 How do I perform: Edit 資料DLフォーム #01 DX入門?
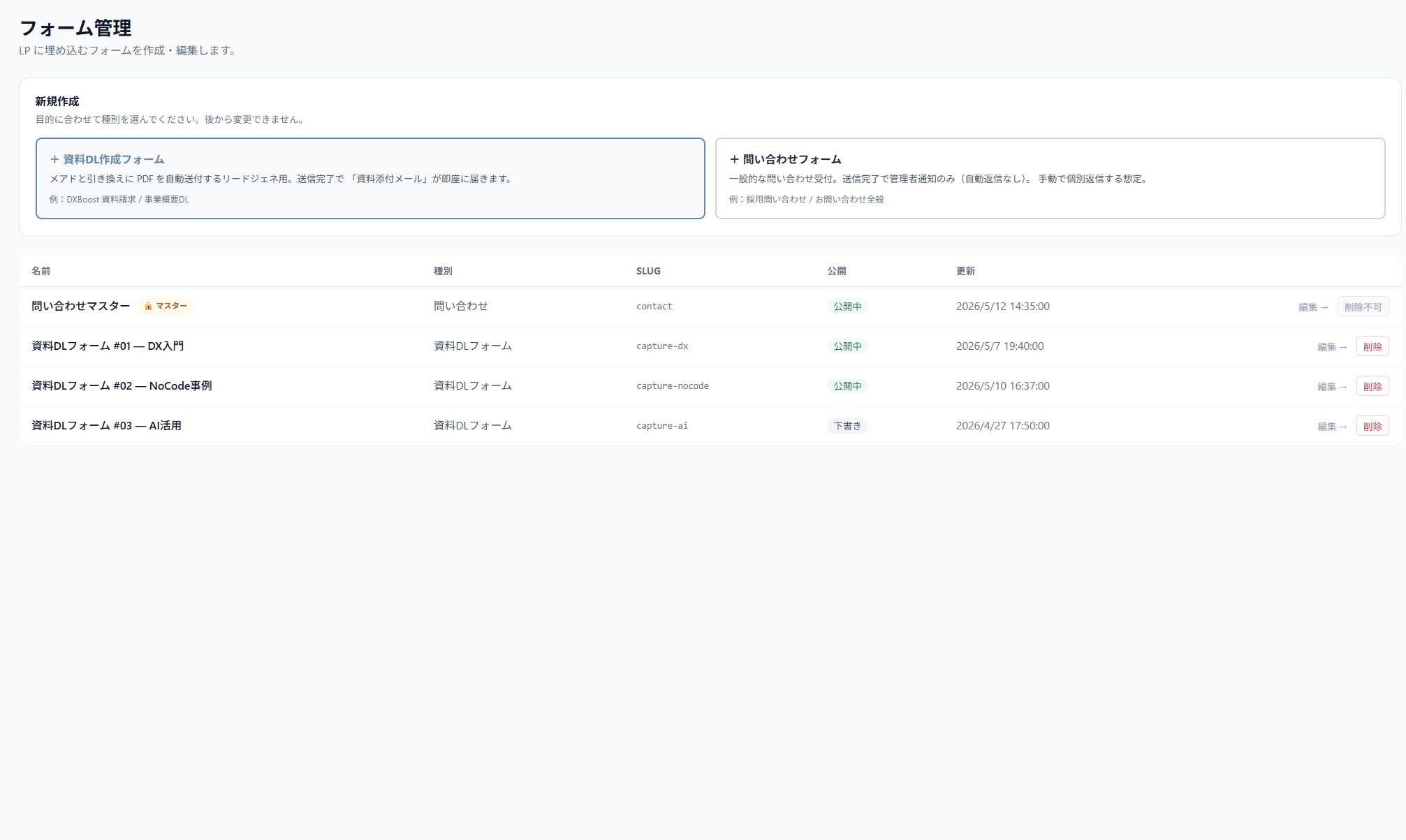pos(1332,346)
